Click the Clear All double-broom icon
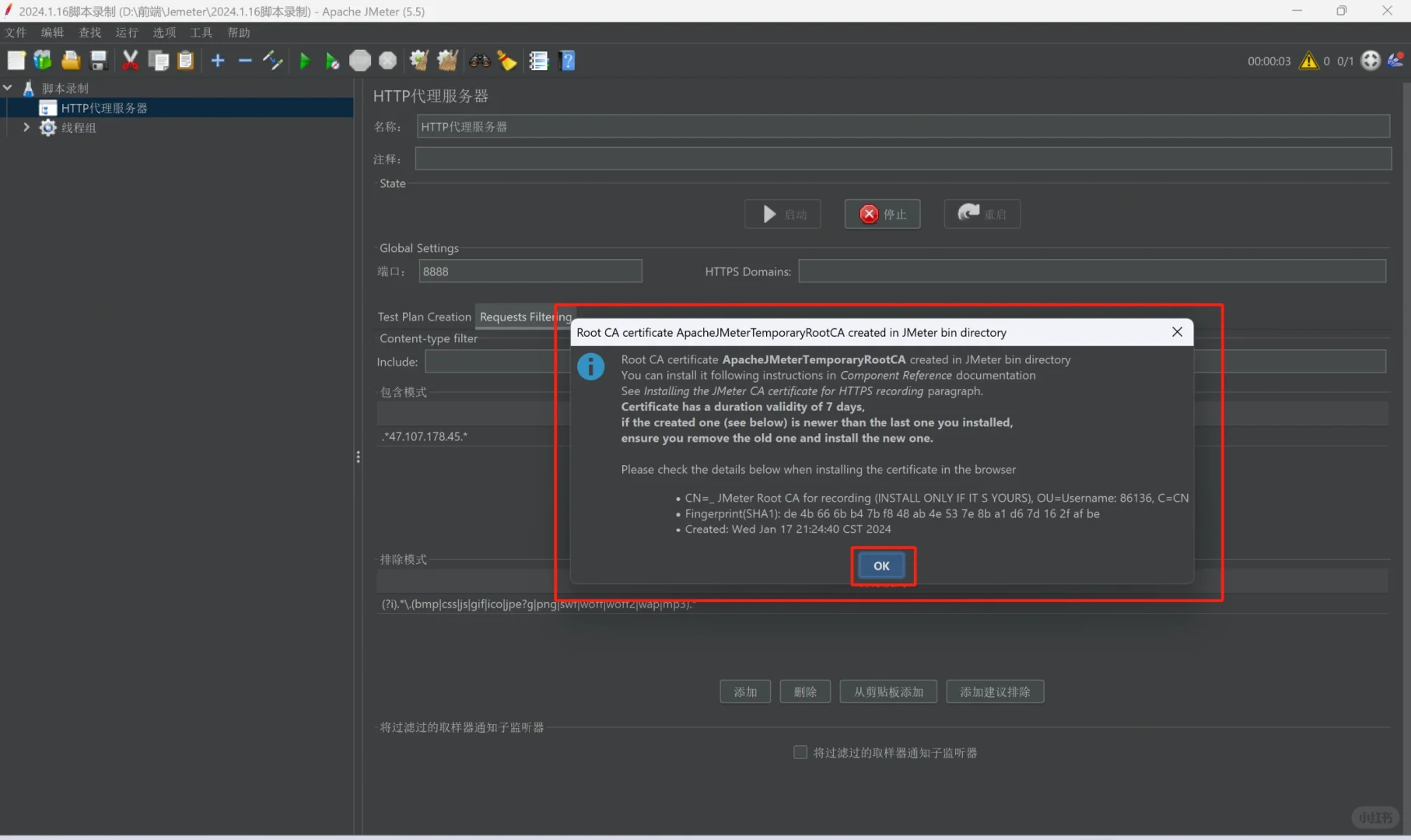This screenshot has width=1411, height=840. 447,61
